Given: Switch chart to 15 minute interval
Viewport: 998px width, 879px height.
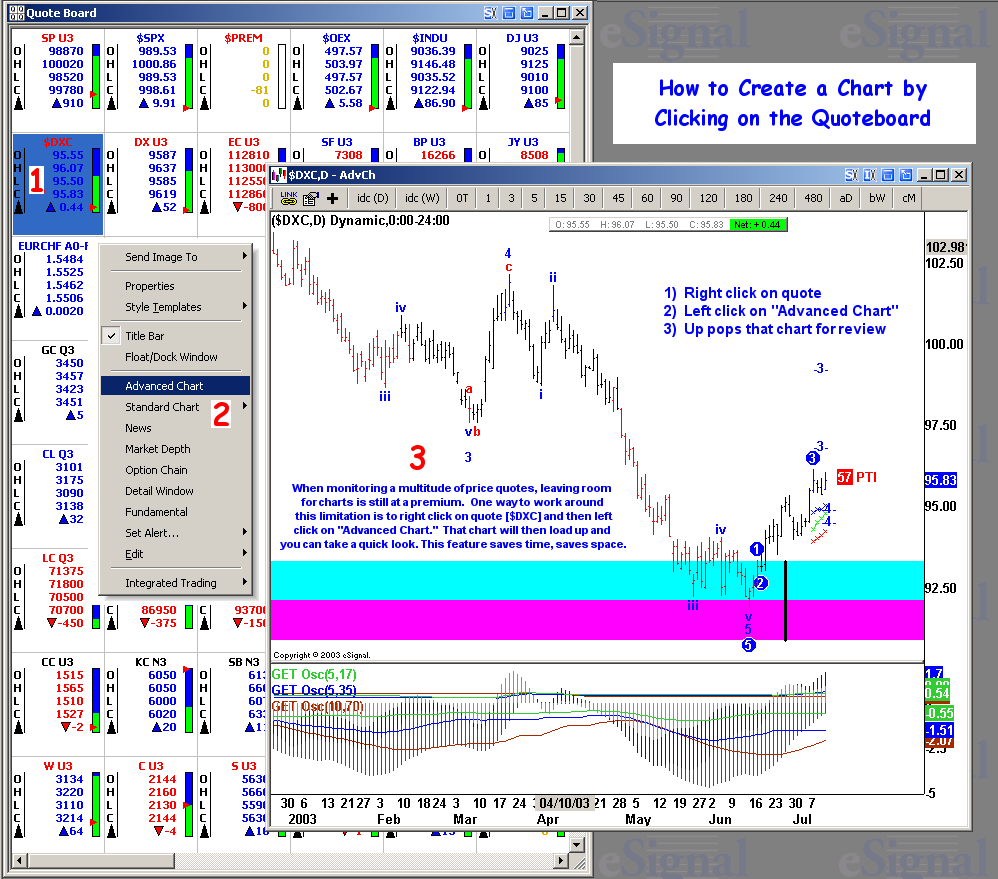Looking at the screenshot, I should coord(560,198).
